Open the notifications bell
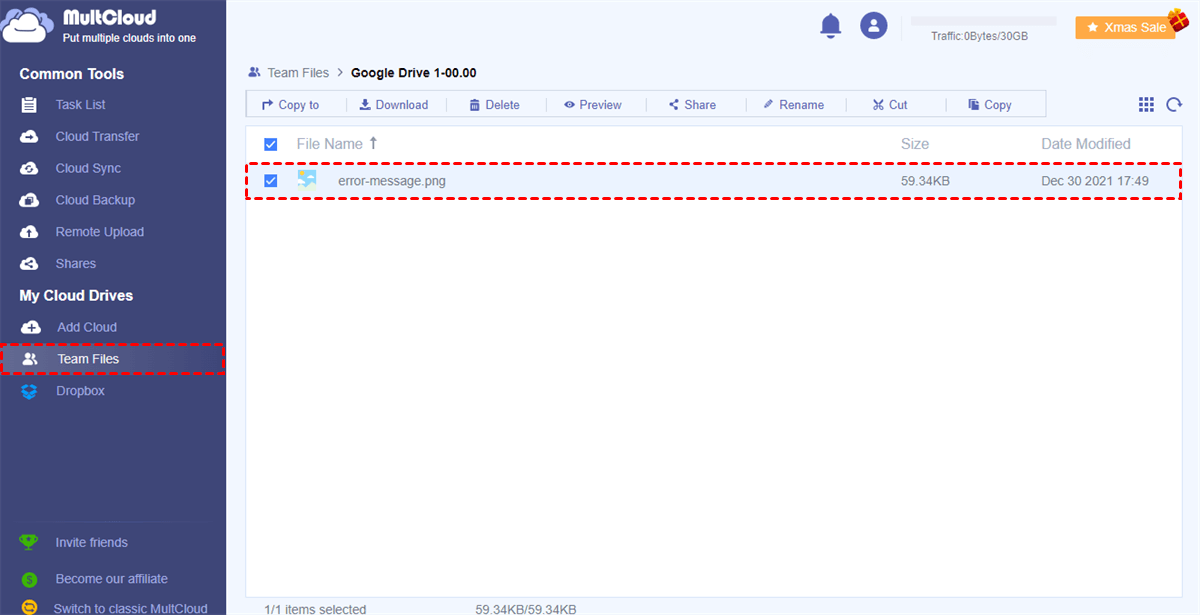Image resolution: width=1200 pixels, height=615 pixels. coord(830,26)
